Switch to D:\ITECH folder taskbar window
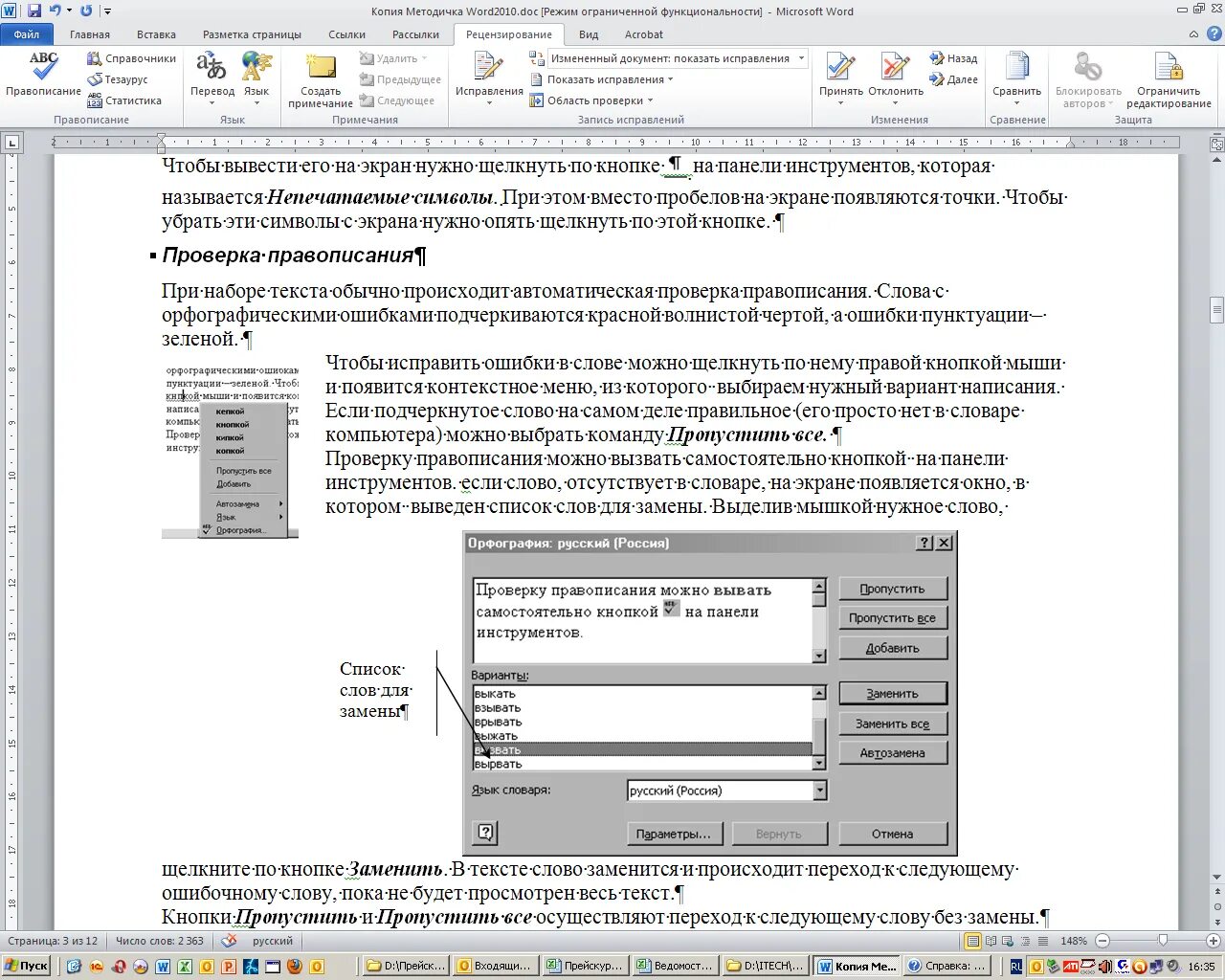This screenshot has height=980, width=1225. tap(767, 967)
